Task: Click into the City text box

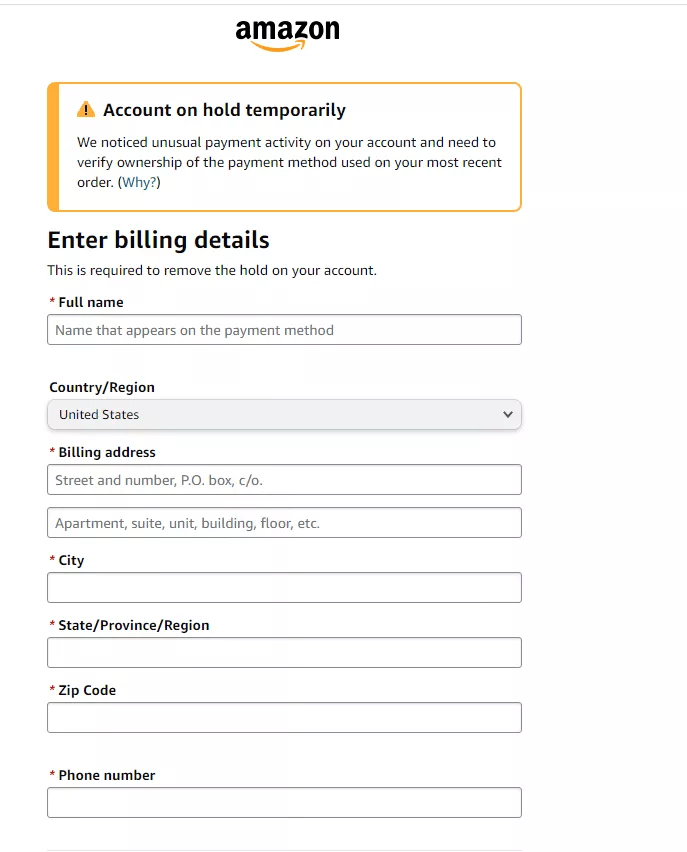Action: pos(284,588)
